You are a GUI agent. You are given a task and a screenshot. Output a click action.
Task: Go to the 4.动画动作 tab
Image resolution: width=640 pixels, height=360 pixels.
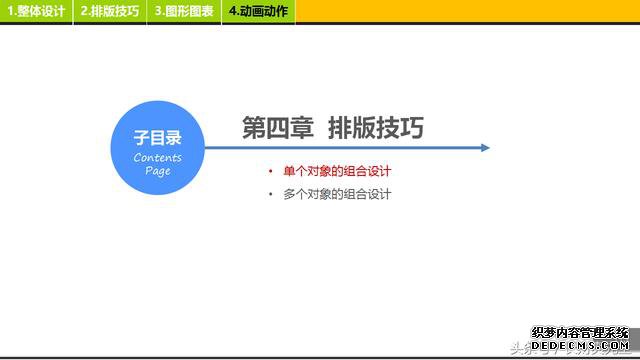point(258,11)
